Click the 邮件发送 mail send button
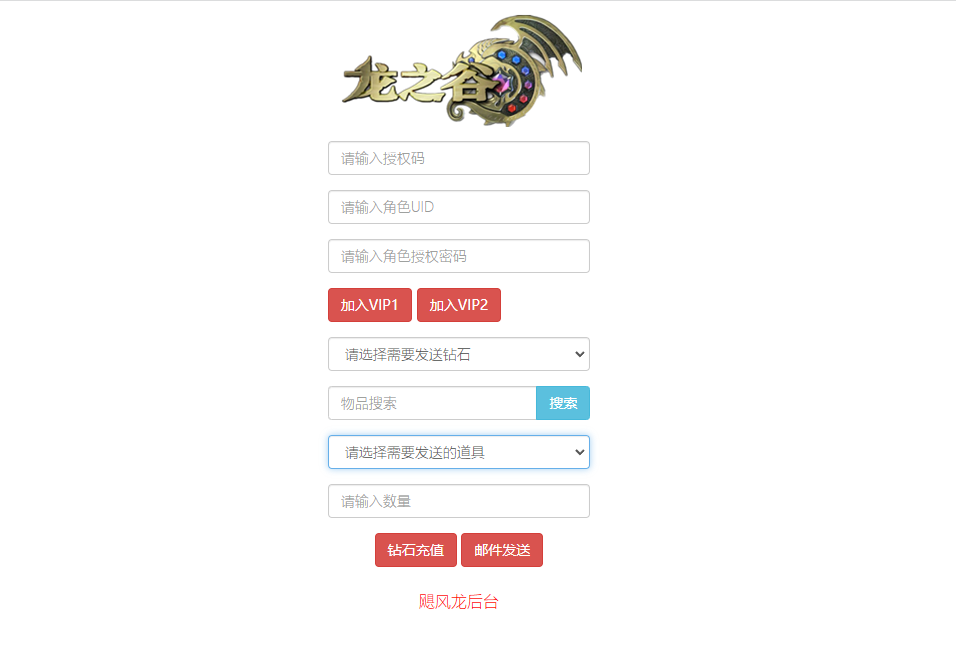This screenshot has width=956, height=664. point(502,550)
